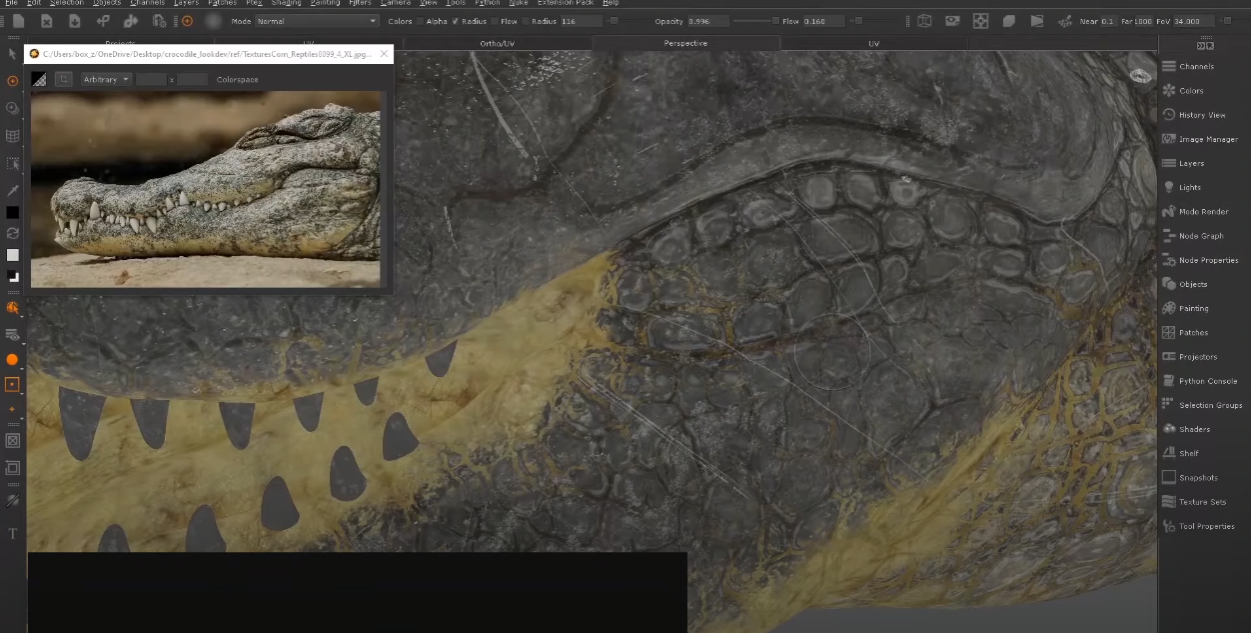Click the wireframe cube view icon
This screenshot has width=1251, height=633.
coord(924,21)
